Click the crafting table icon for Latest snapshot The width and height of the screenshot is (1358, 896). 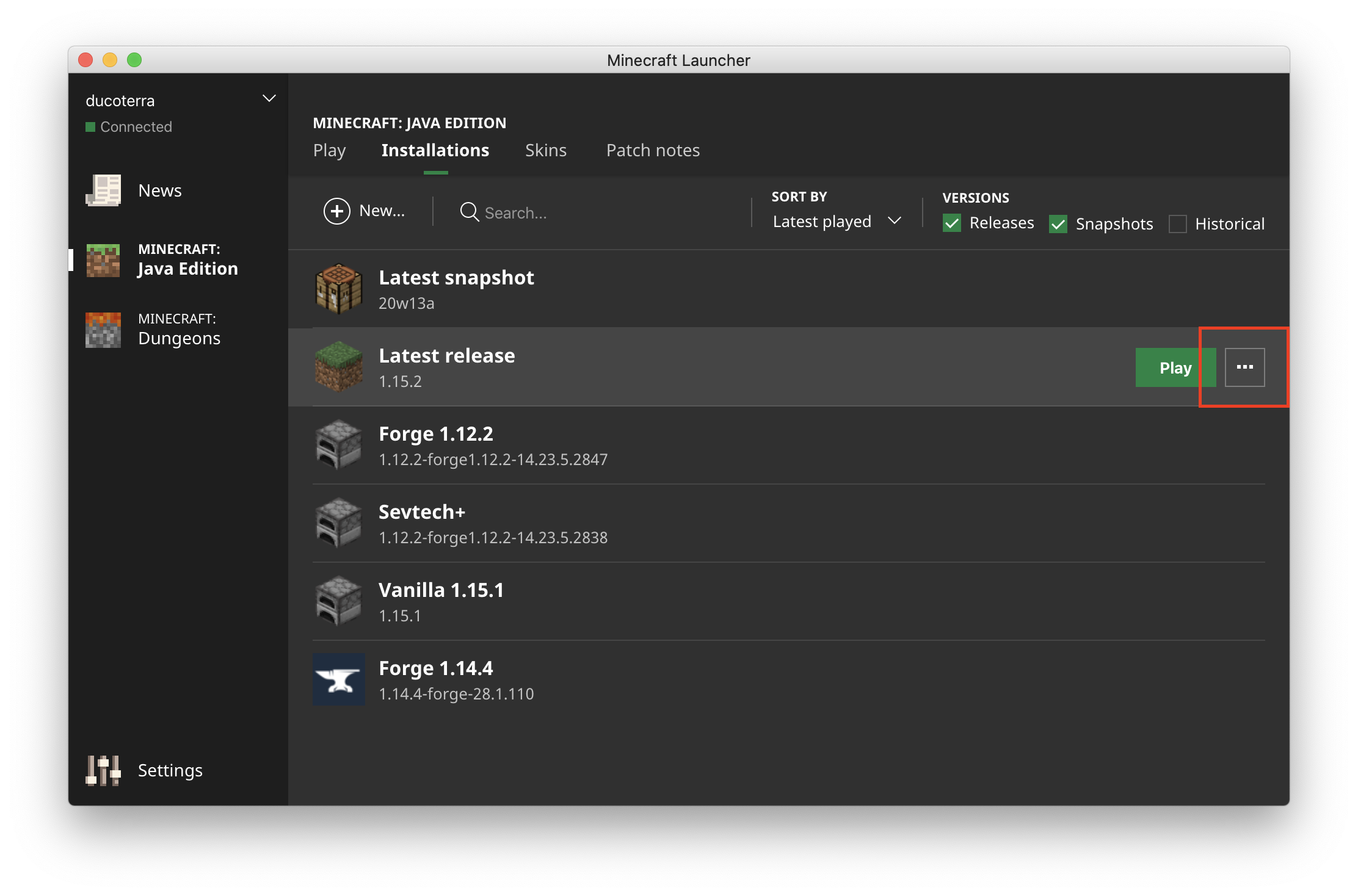[x=338, y=289]
